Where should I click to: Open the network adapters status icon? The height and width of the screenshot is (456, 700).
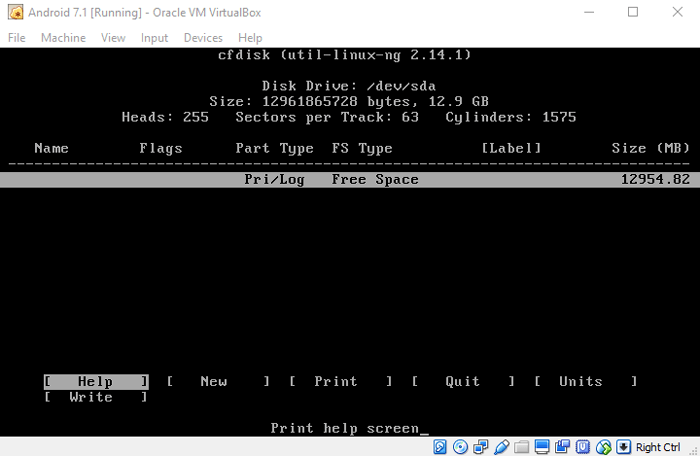click(x=480, y=447)
